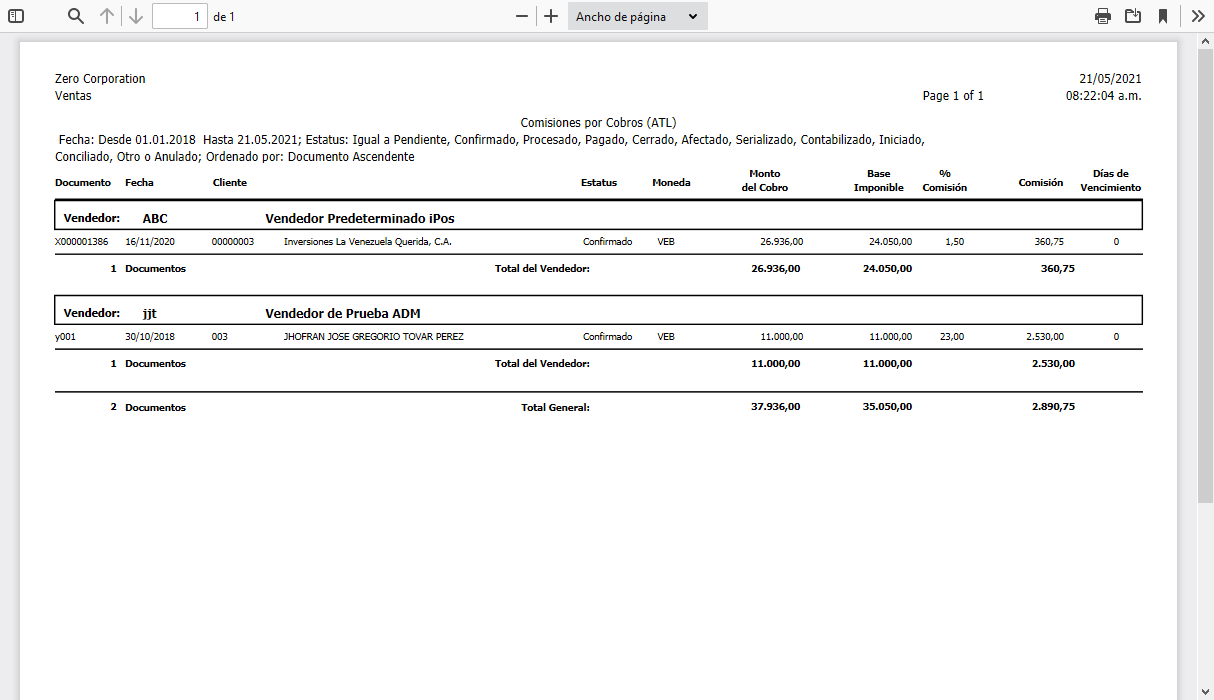Zoom out of the document
Screen dimensions: 1214x700
pos(521,16)
